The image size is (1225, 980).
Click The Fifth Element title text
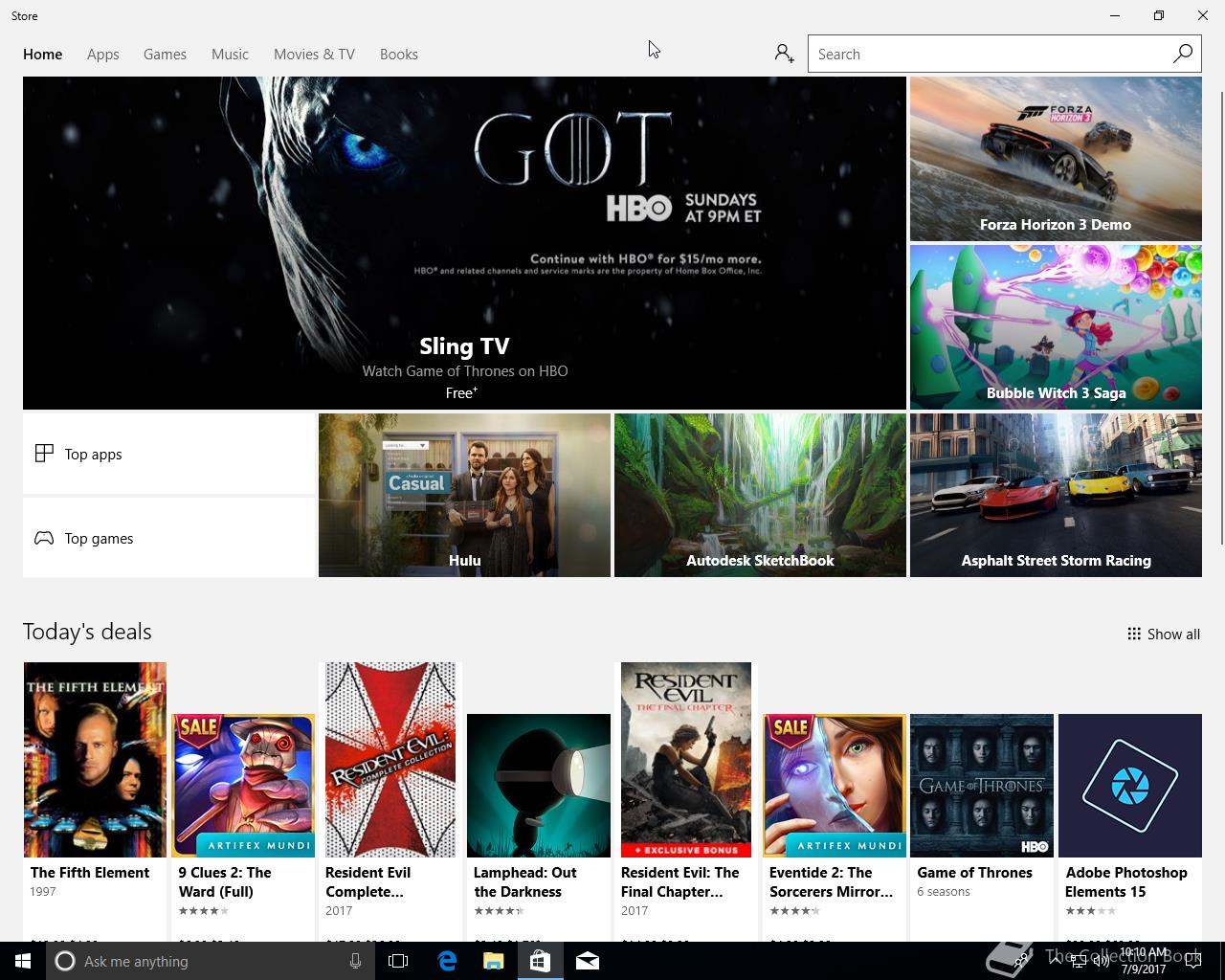(90, 873)
